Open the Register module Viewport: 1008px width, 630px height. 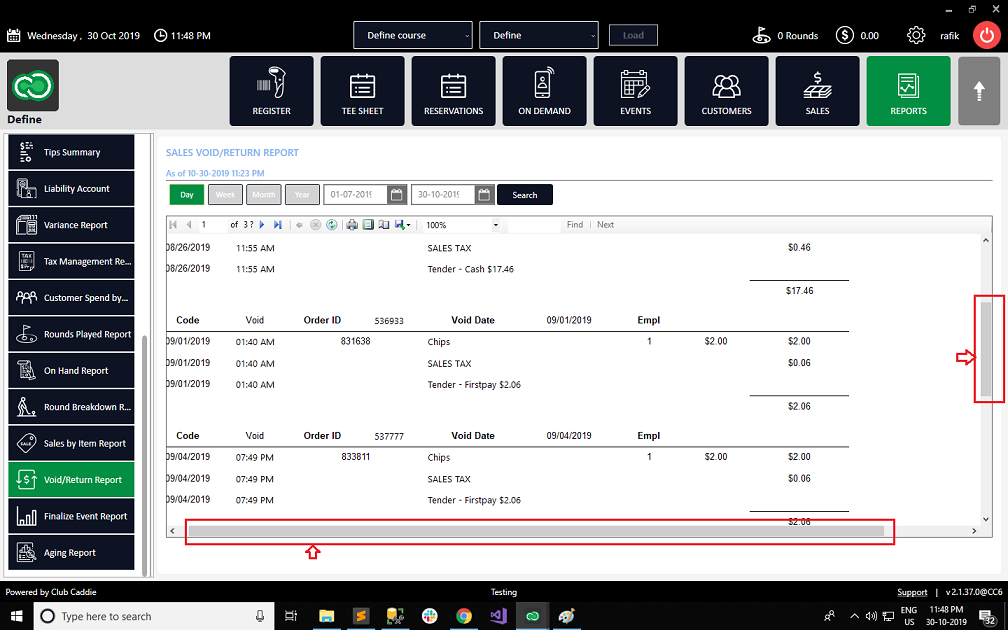[271, 91]
